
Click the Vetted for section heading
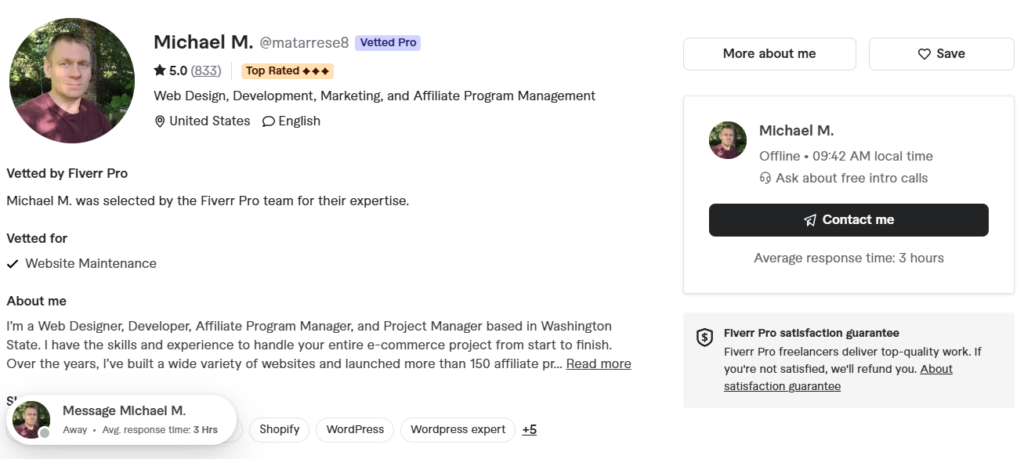[37, 238]
